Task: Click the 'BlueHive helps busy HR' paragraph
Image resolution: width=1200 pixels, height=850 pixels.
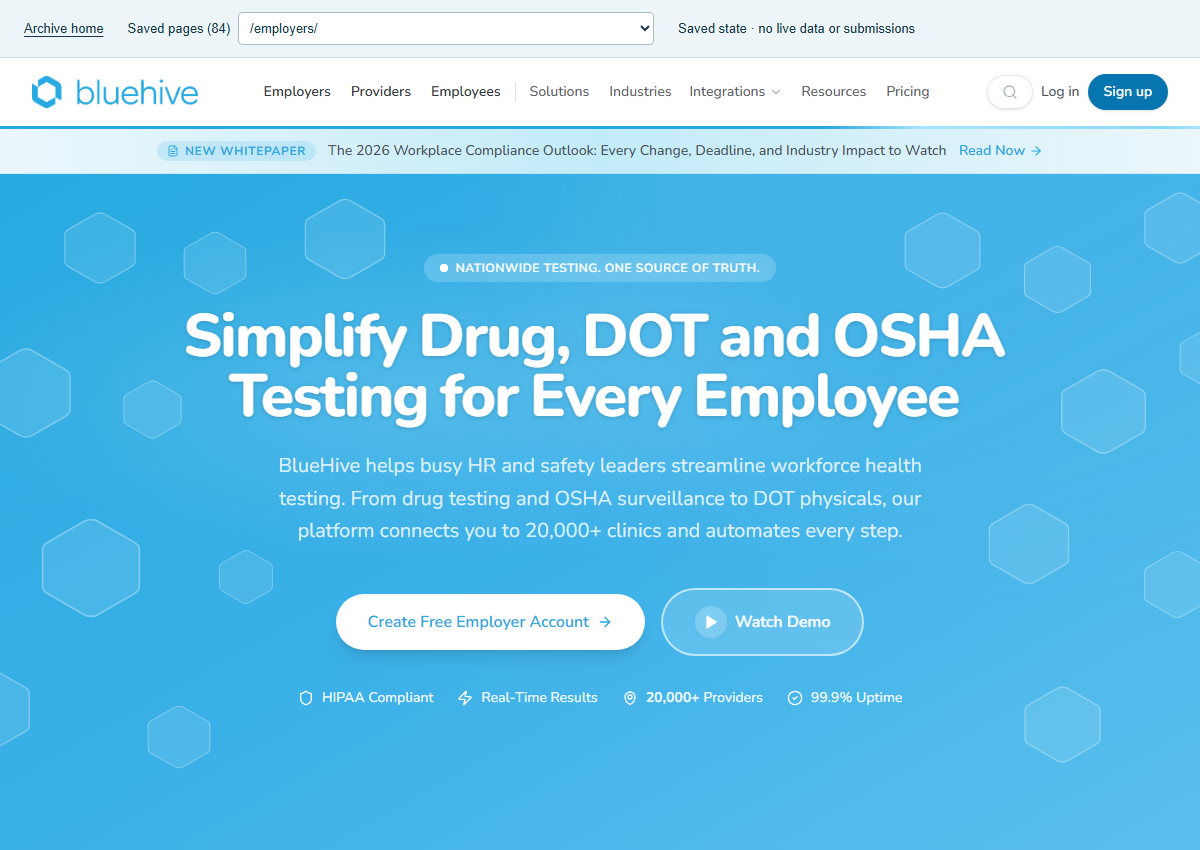Action: 600,498
